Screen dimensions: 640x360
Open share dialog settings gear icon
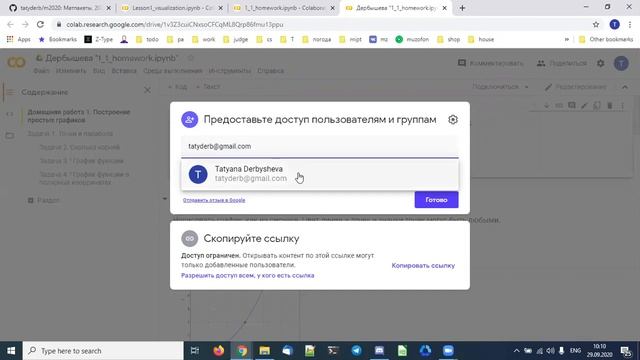453,120
